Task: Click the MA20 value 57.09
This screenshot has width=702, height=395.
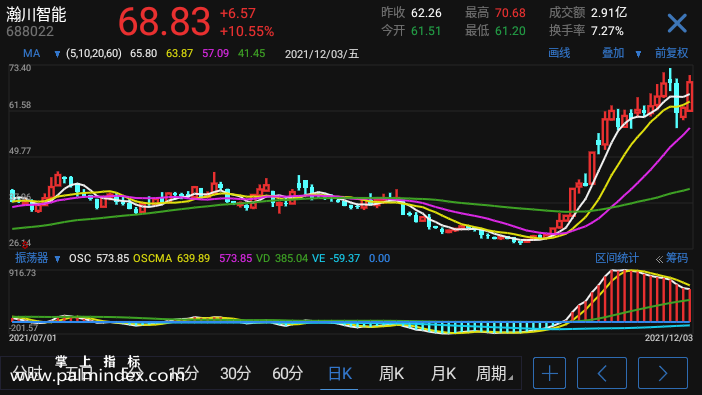Action: (x=215, y=54)
